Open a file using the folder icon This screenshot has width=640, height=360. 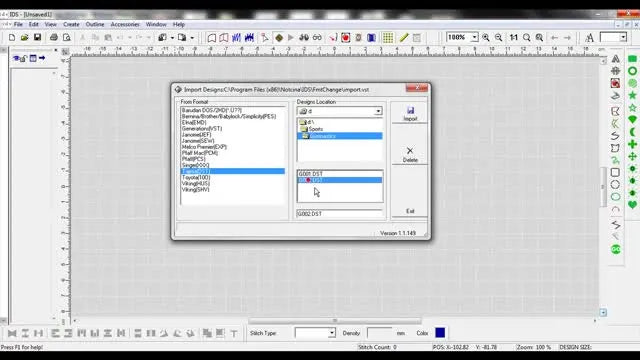tap(24, 38)
